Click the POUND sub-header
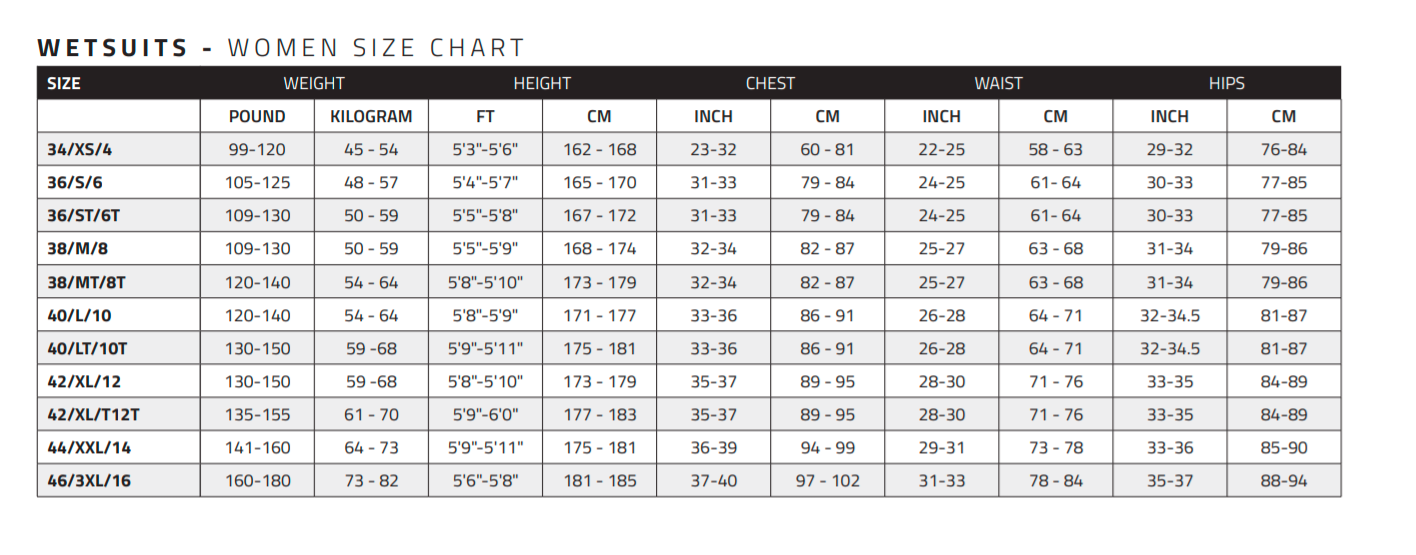The image size is (1416, 555). coord(257,117)
